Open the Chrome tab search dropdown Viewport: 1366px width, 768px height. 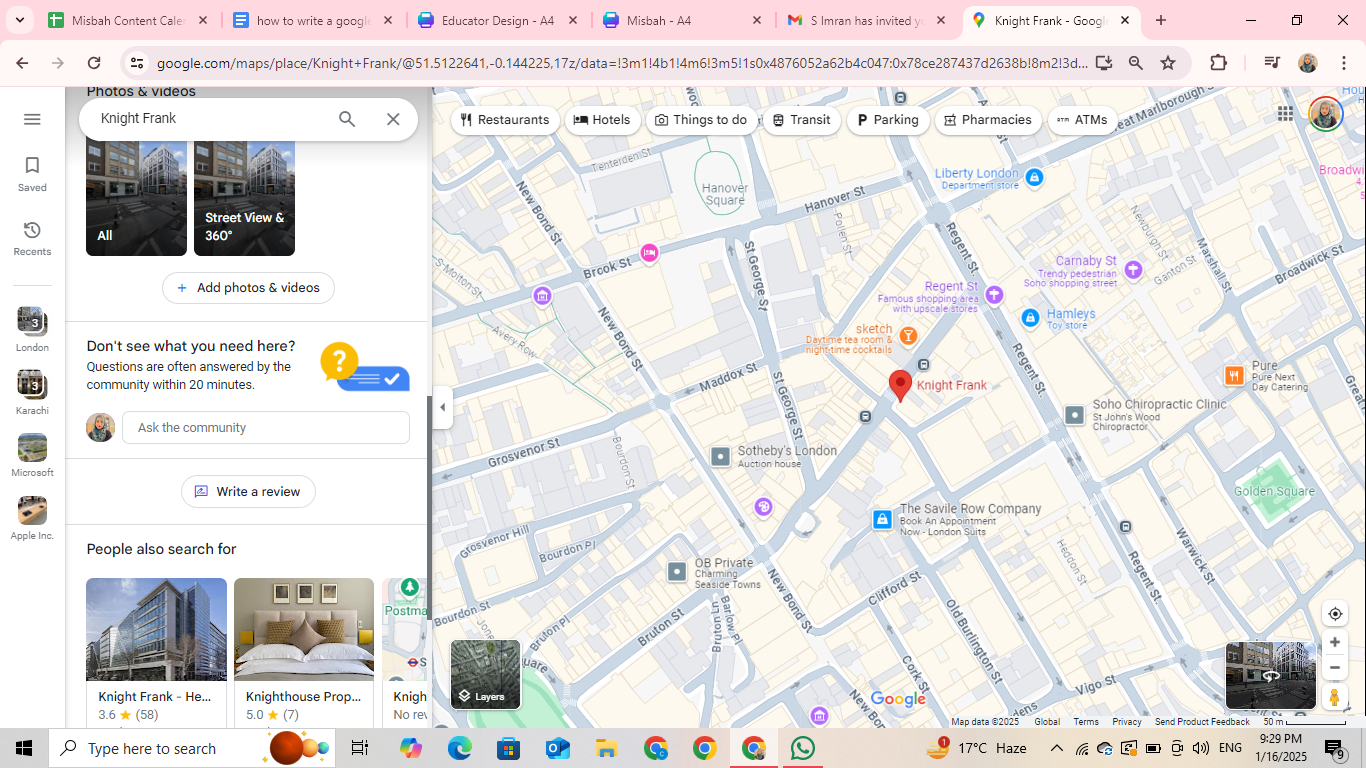click(x=20, y=20)
